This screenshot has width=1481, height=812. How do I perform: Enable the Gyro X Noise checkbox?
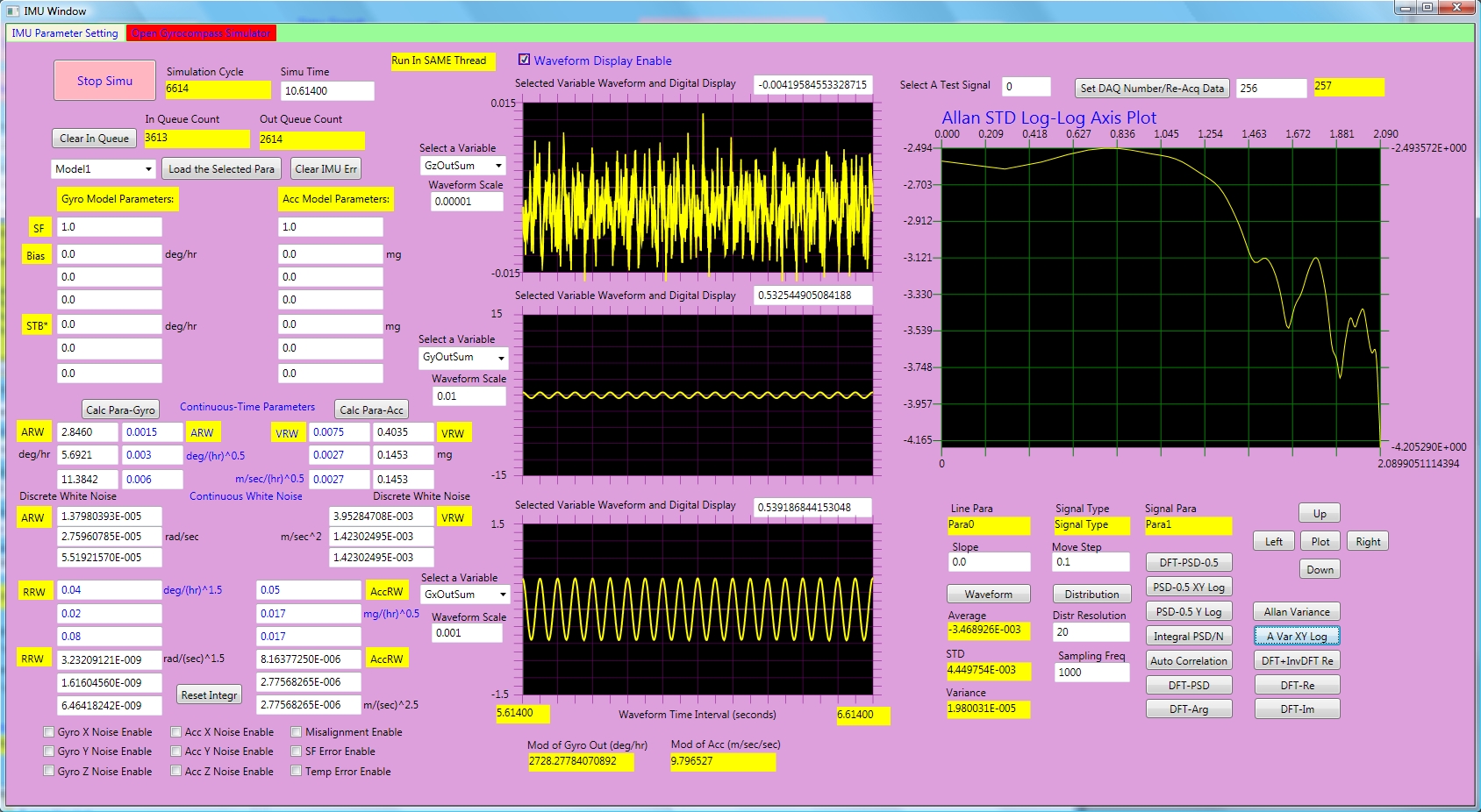point(49,732)
